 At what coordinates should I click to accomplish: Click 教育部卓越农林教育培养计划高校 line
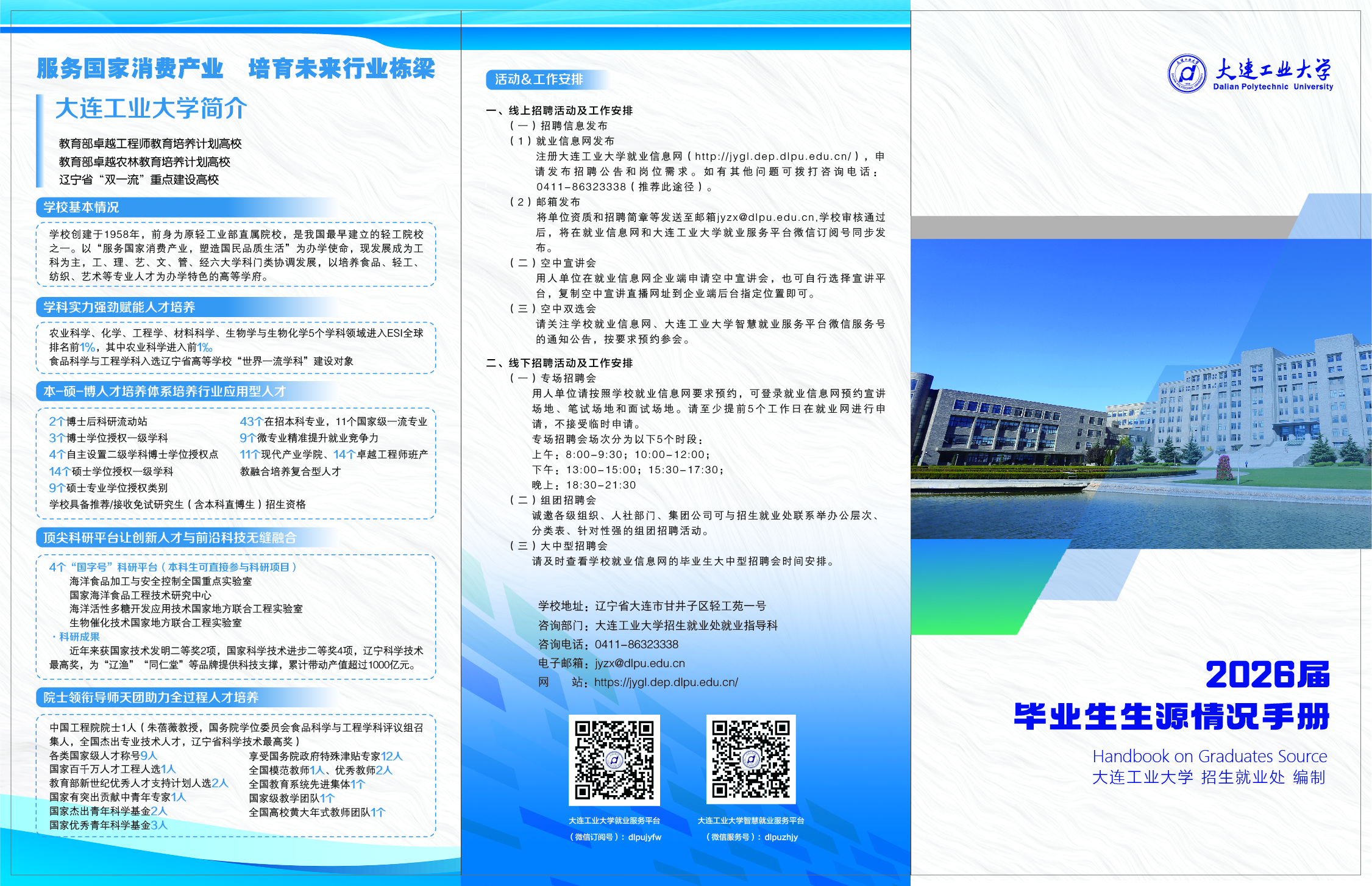[144, 162]
